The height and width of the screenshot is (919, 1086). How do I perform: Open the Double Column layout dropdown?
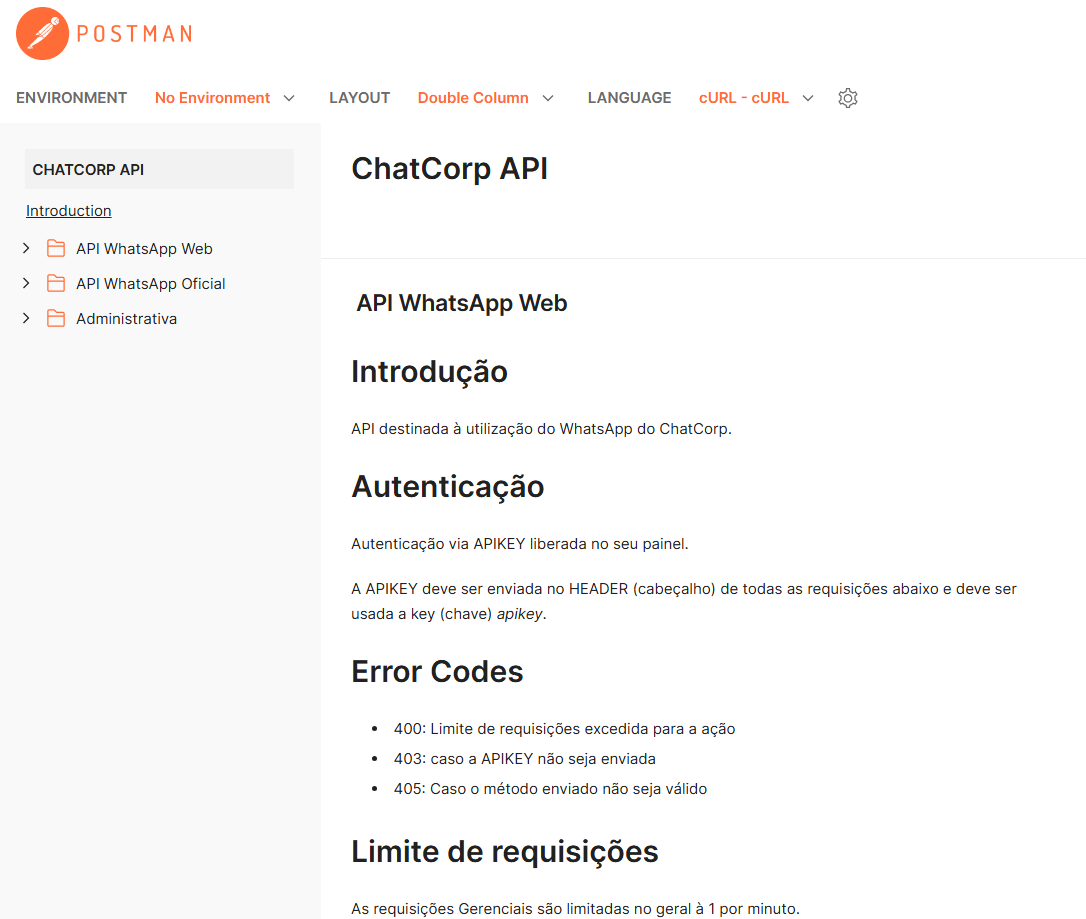486,98
